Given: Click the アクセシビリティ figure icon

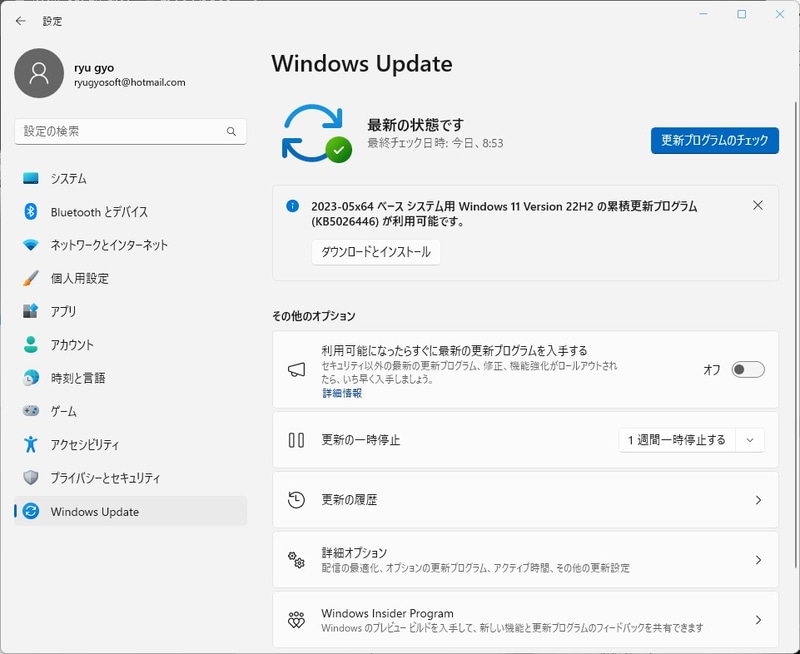Looking at the screenshot, I should click(31, 444).
